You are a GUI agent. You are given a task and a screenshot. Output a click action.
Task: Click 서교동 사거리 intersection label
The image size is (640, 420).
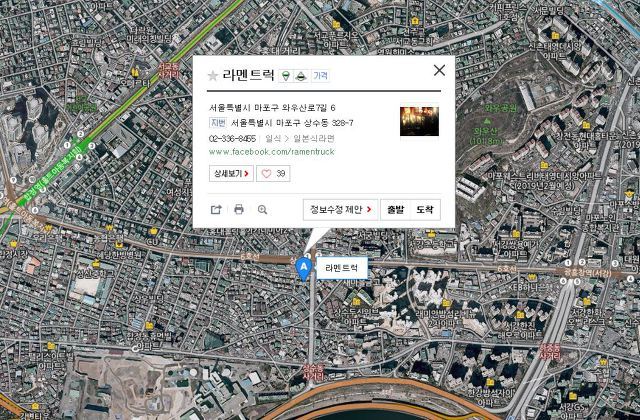168,70
